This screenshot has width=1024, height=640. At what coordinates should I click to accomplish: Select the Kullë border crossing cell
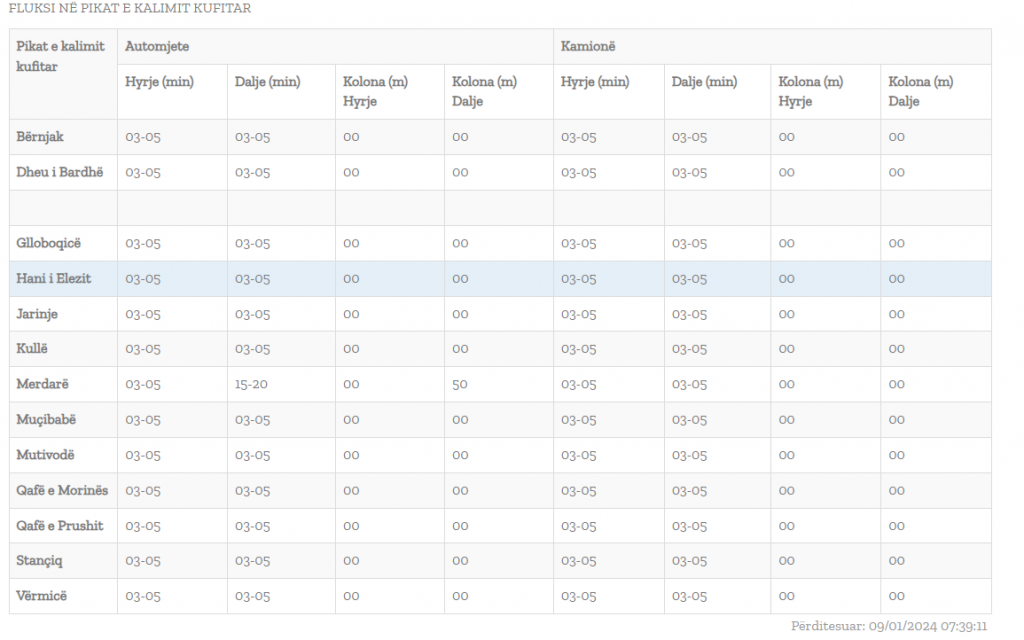point(32,349)
